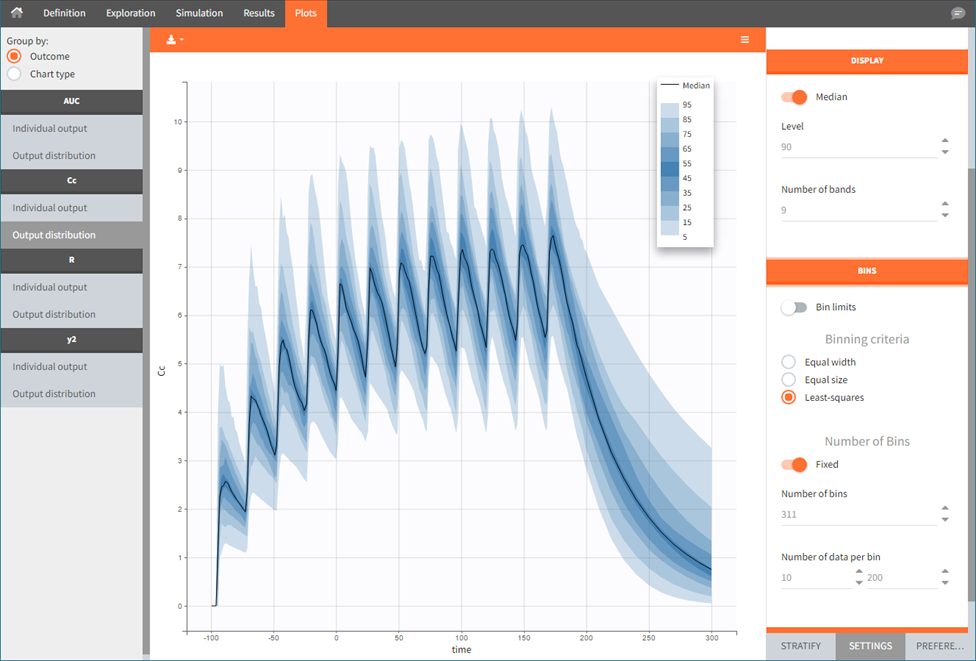
Task: Open the Exploration tab
Action: 131,13
